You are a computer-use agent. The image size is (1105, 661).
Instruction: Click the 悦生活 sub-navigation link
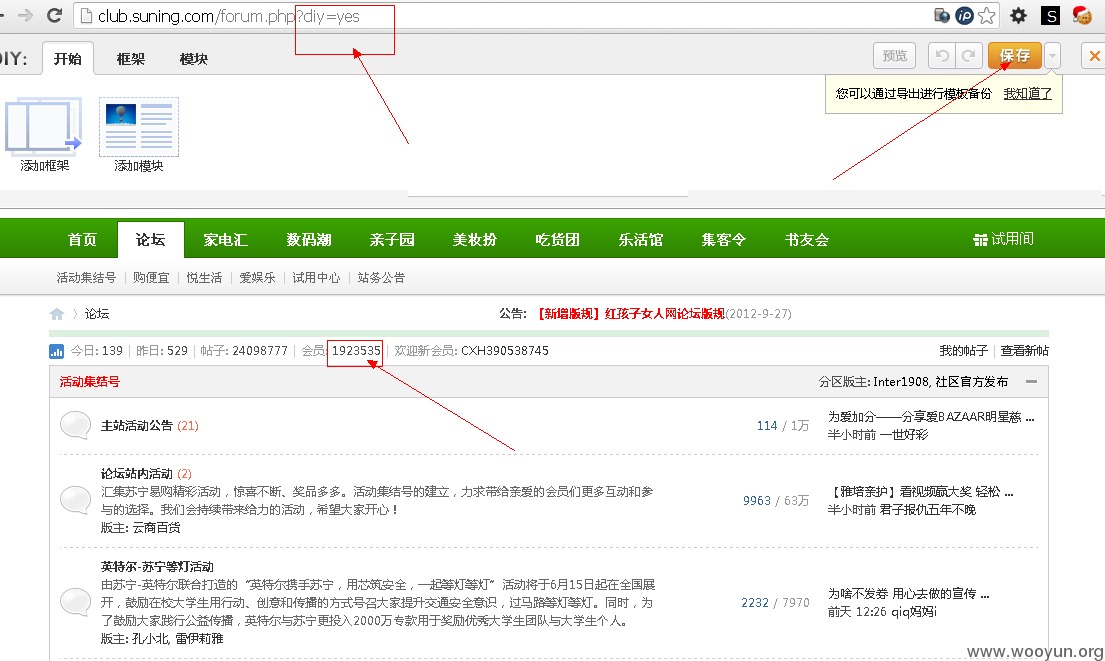[x=204, y=278]
